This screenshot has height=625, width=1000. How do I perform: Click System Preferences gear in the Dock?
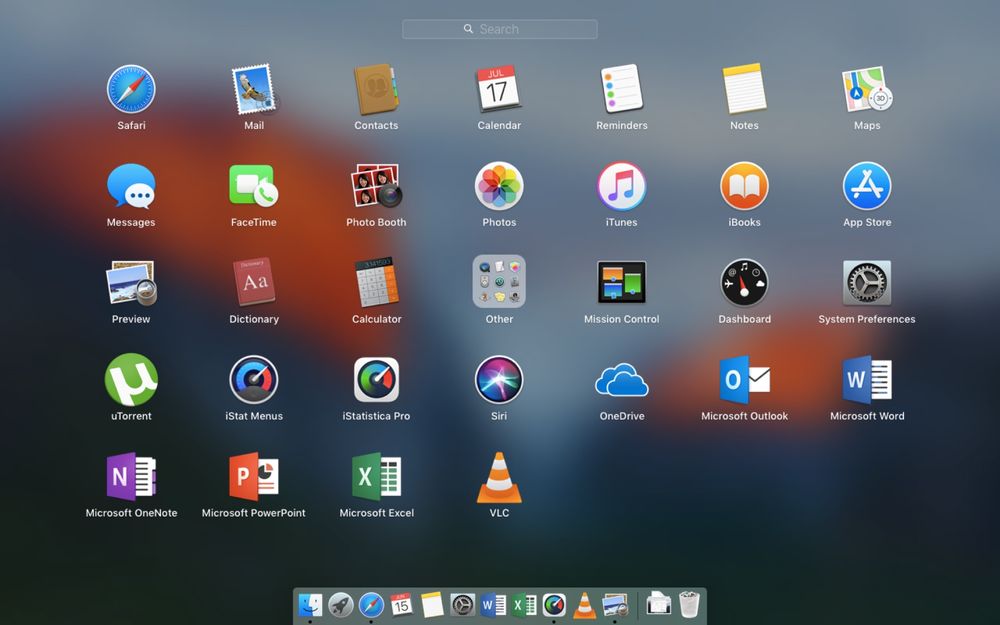click(x=462, y=605)
